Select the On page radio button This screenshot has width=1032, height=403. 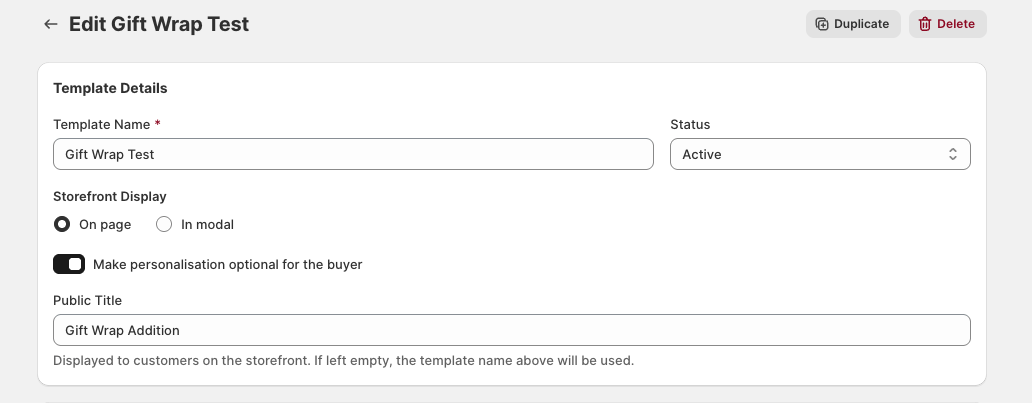pos(62,225)
